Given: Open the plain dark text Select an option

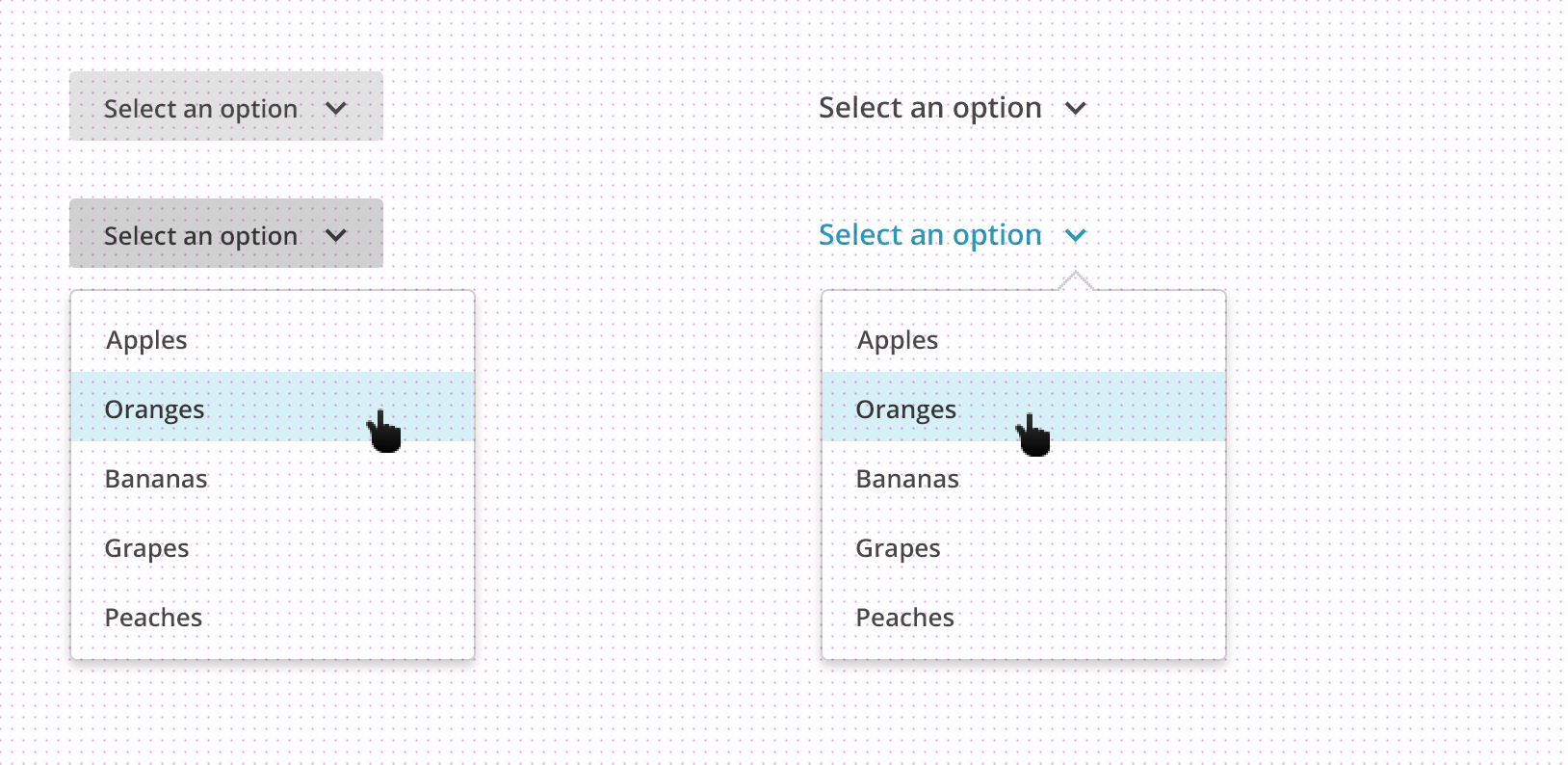Looking at the screenshot, I should coord(953,108).
